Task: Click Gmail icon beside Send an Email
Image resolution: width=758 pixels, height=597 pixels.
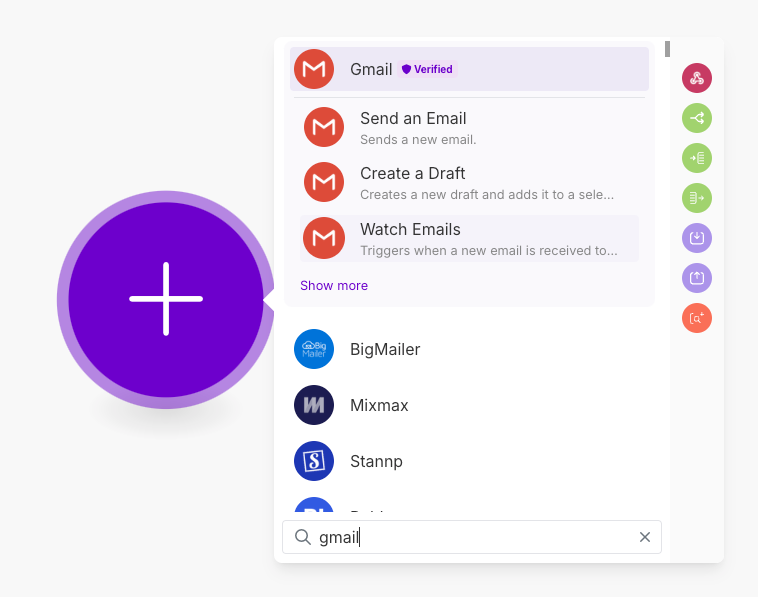Action: [324, 127]
